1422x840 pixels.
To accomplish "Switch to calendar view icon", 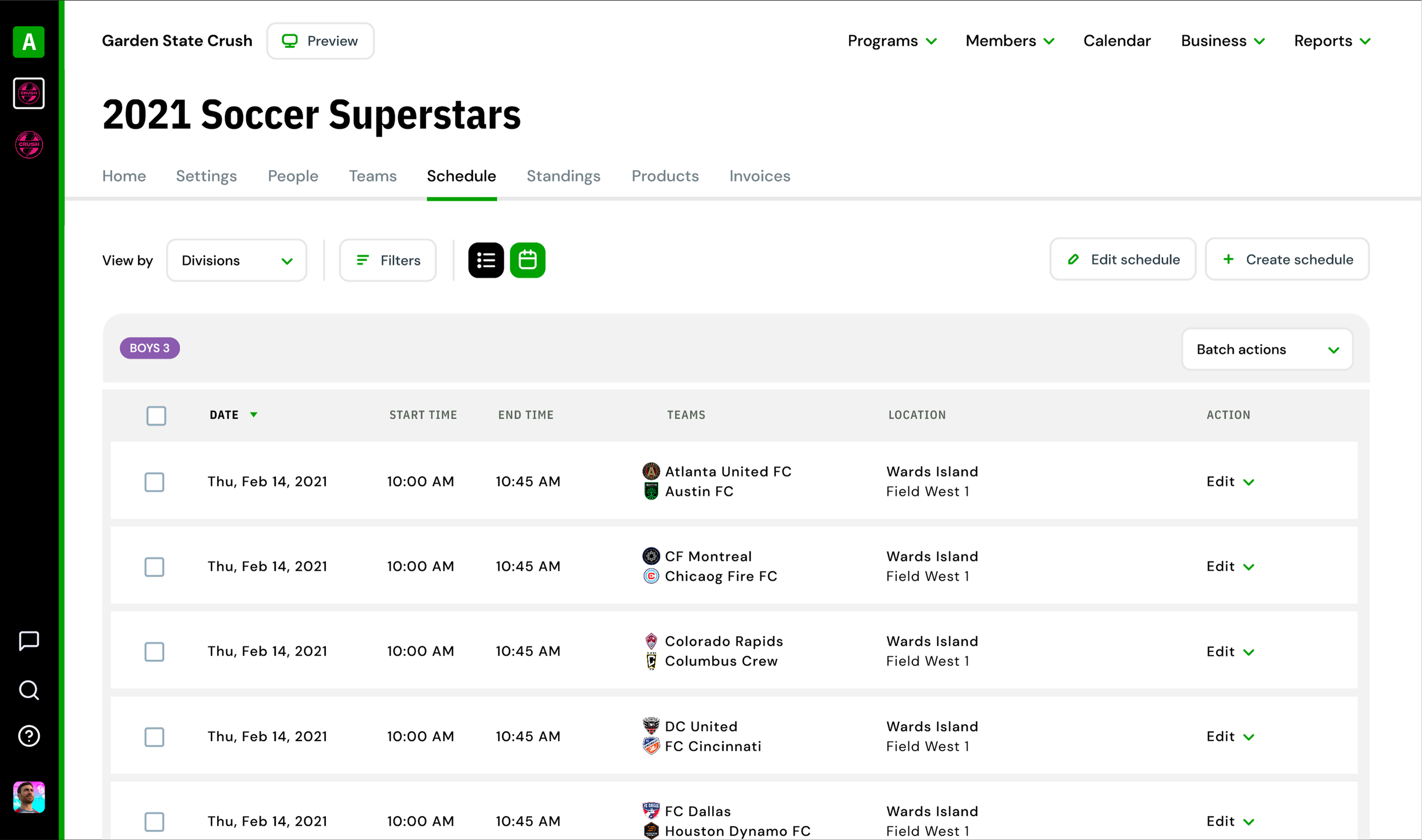I will tap(527, 260).
